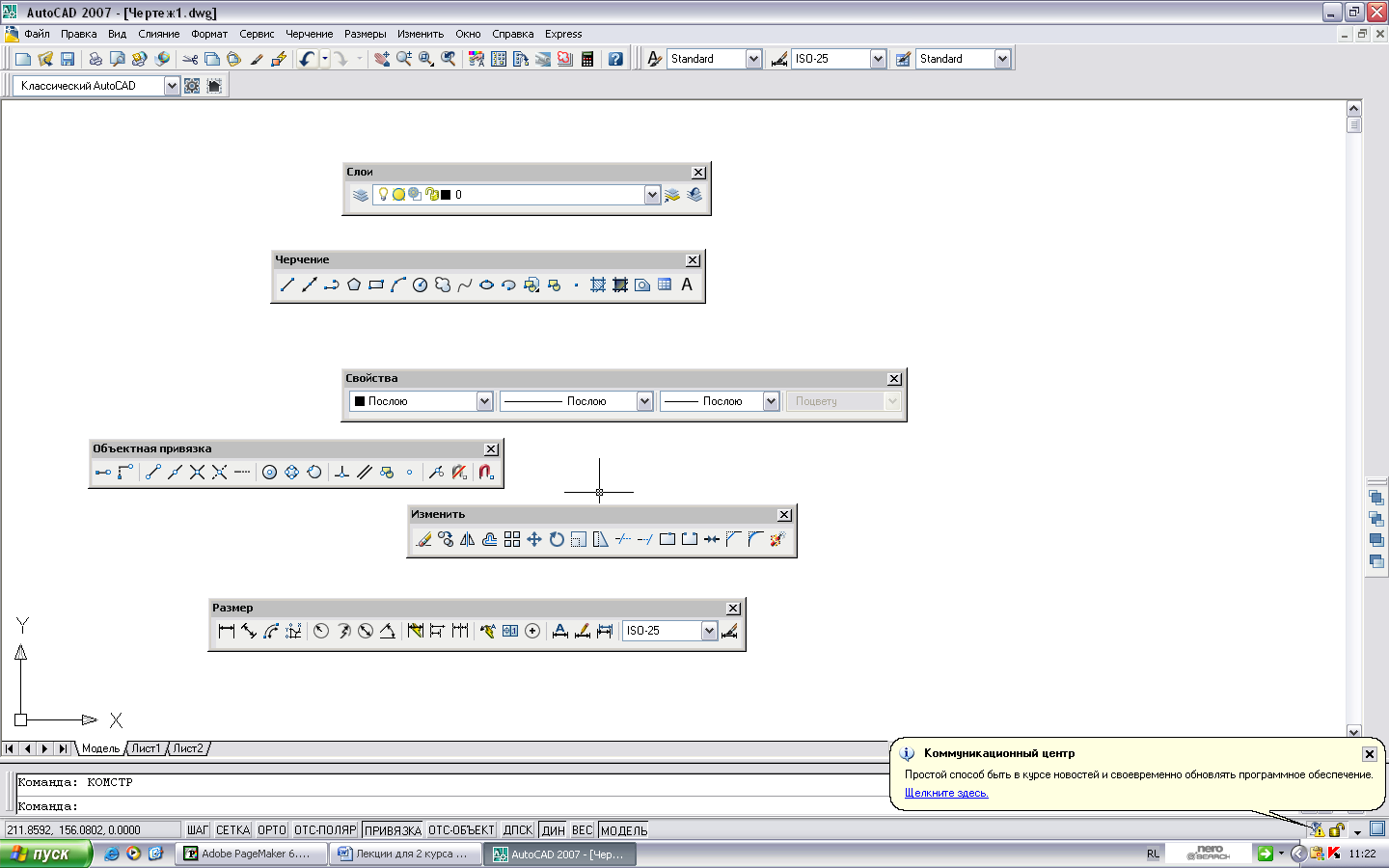Open the linetype Послою dropdown
Screen dimensions: 1389x868
pos(644,401)
